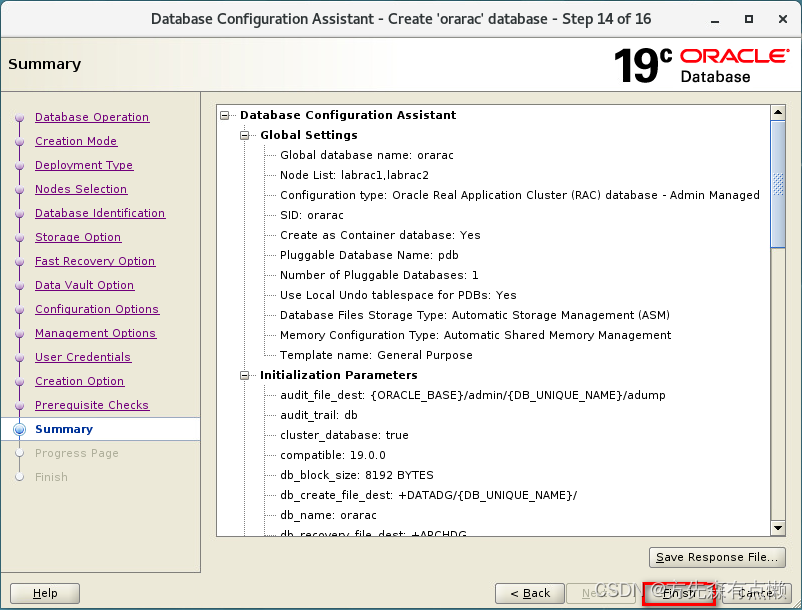Go to Management Options step
The image size is (802, 610).
coord(96,333)
